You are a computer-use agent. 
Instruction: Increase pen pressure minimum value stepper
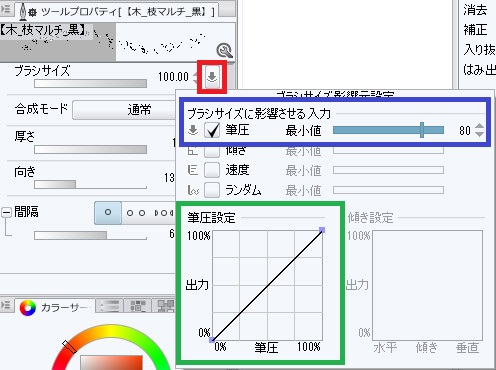click(x=479, y=126)
